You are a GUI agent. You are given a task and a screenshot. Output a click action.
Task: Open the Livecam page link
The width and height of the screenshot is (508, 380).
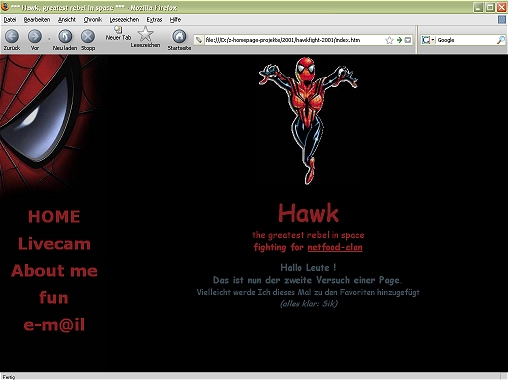pos(54,244)
